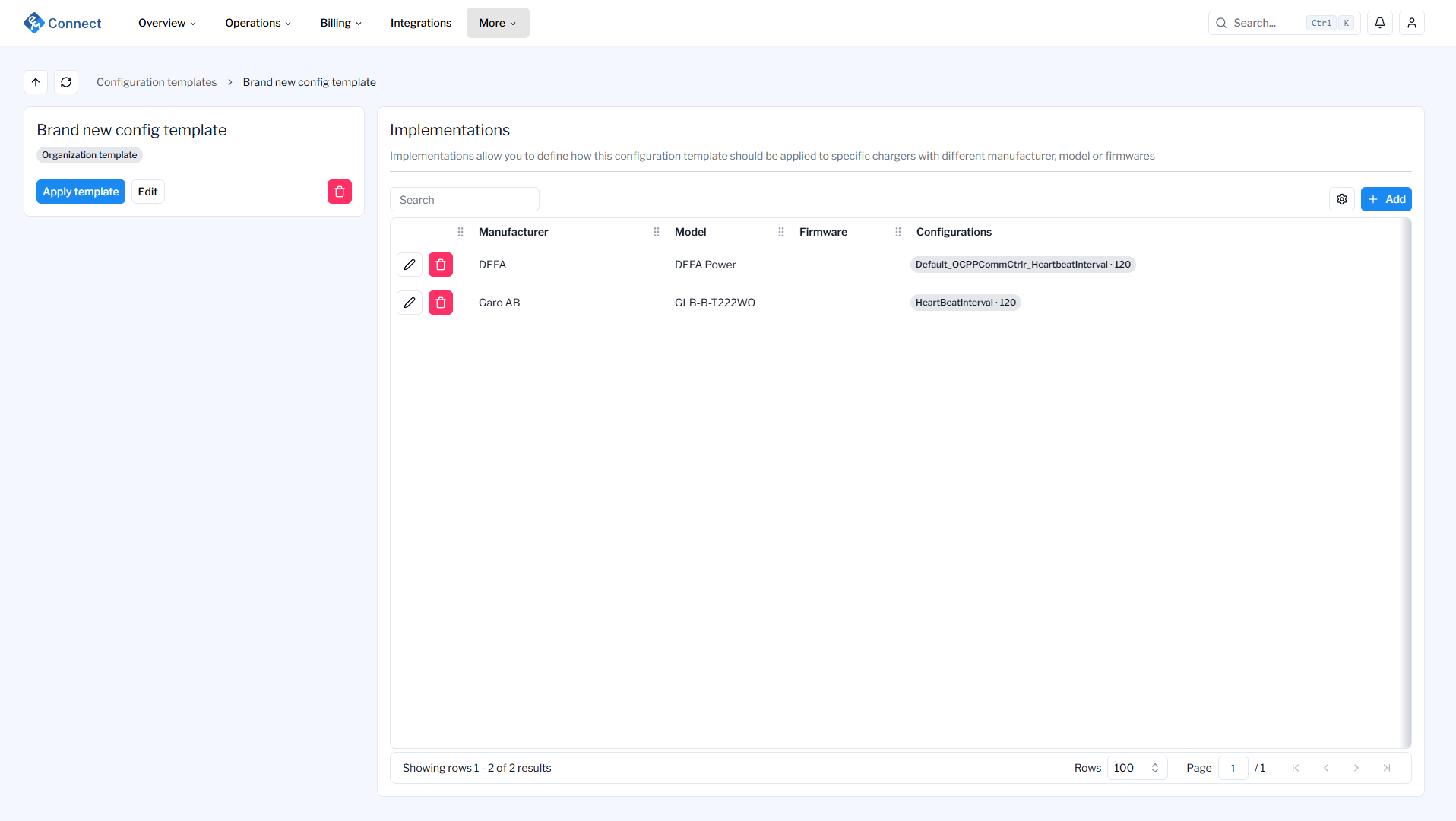Click the implementations Search field
This screenshot has width=1456, height=821.
(x=464, y=198)
